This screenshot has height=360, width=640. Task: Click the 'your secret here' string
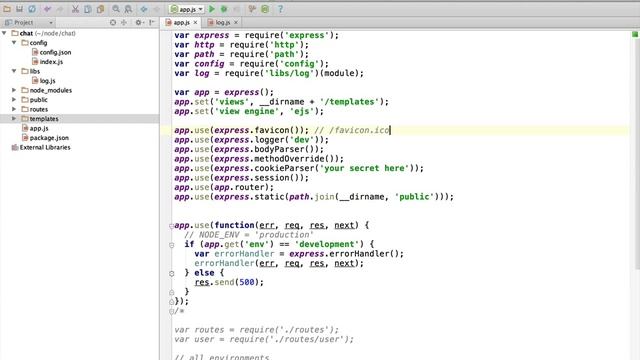tap(364, 168)
